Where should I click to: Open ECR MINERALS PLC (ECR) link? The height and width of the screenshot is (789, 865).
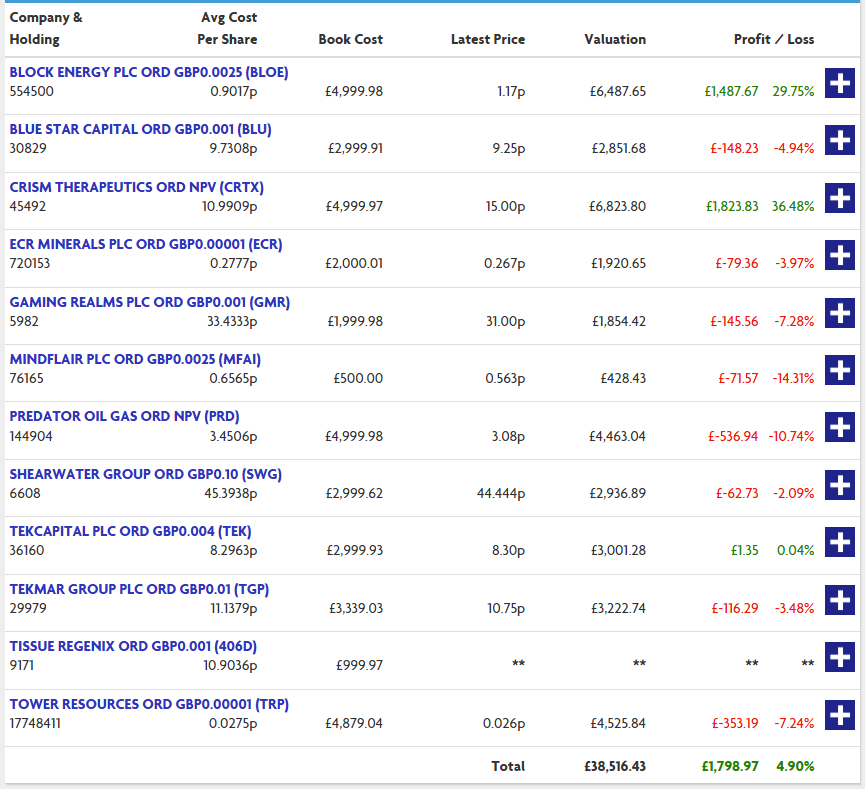click(x=146, y=244)
